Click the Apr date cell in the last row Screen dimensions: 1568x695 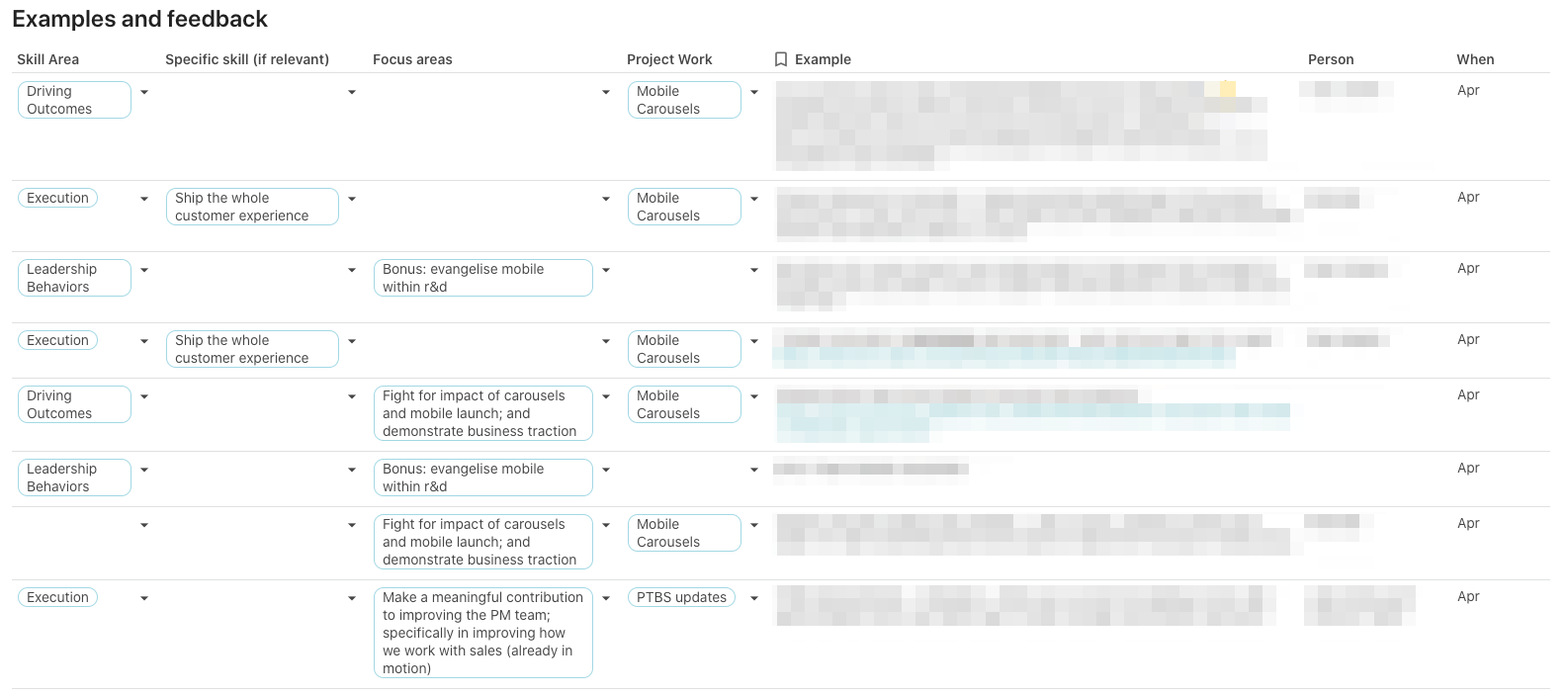(1468, 596)
